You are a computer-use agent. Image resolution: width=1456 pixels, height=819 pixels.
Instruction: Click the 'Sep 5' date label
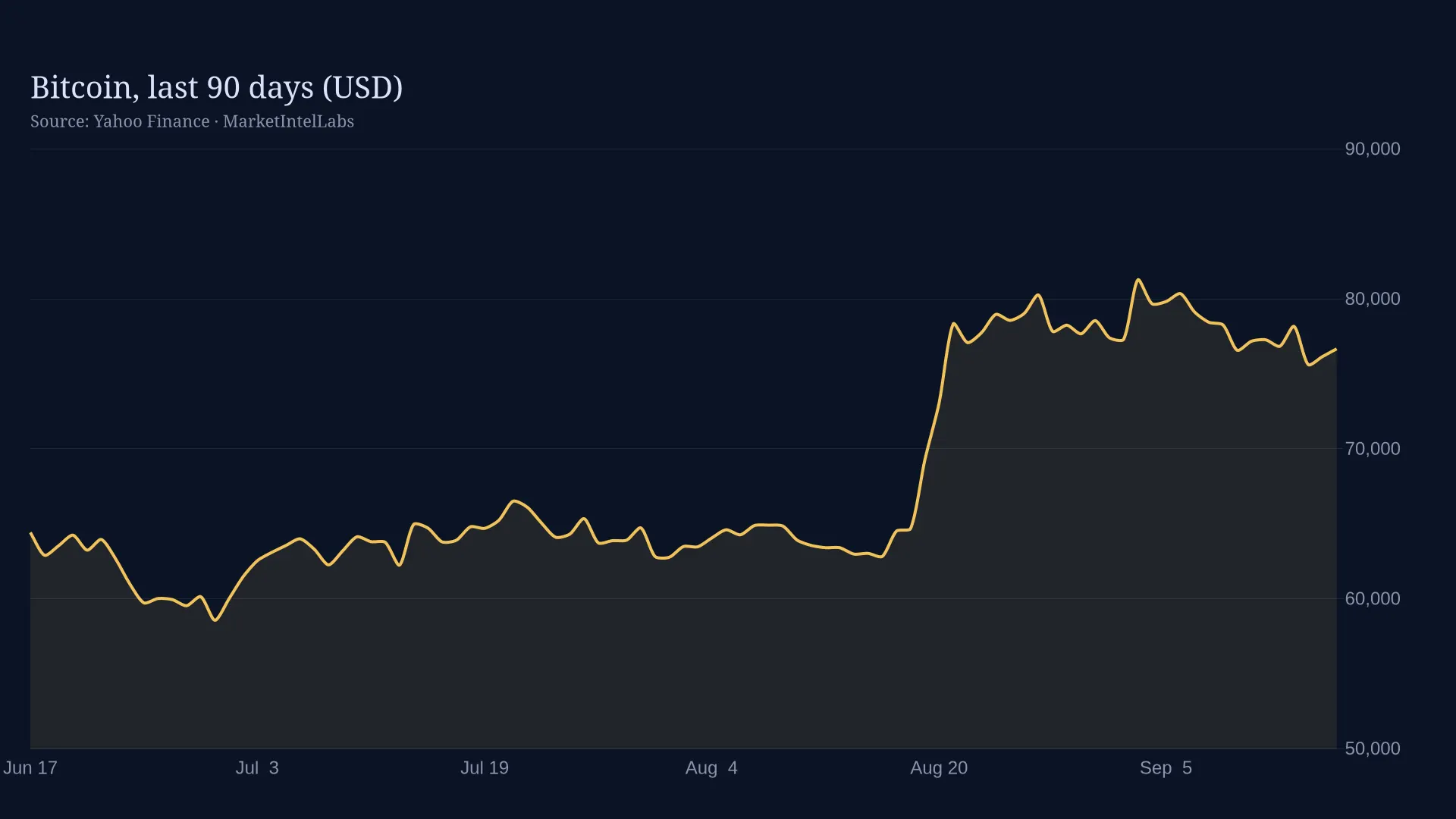pyautogui.click(x=1166, y=768)
